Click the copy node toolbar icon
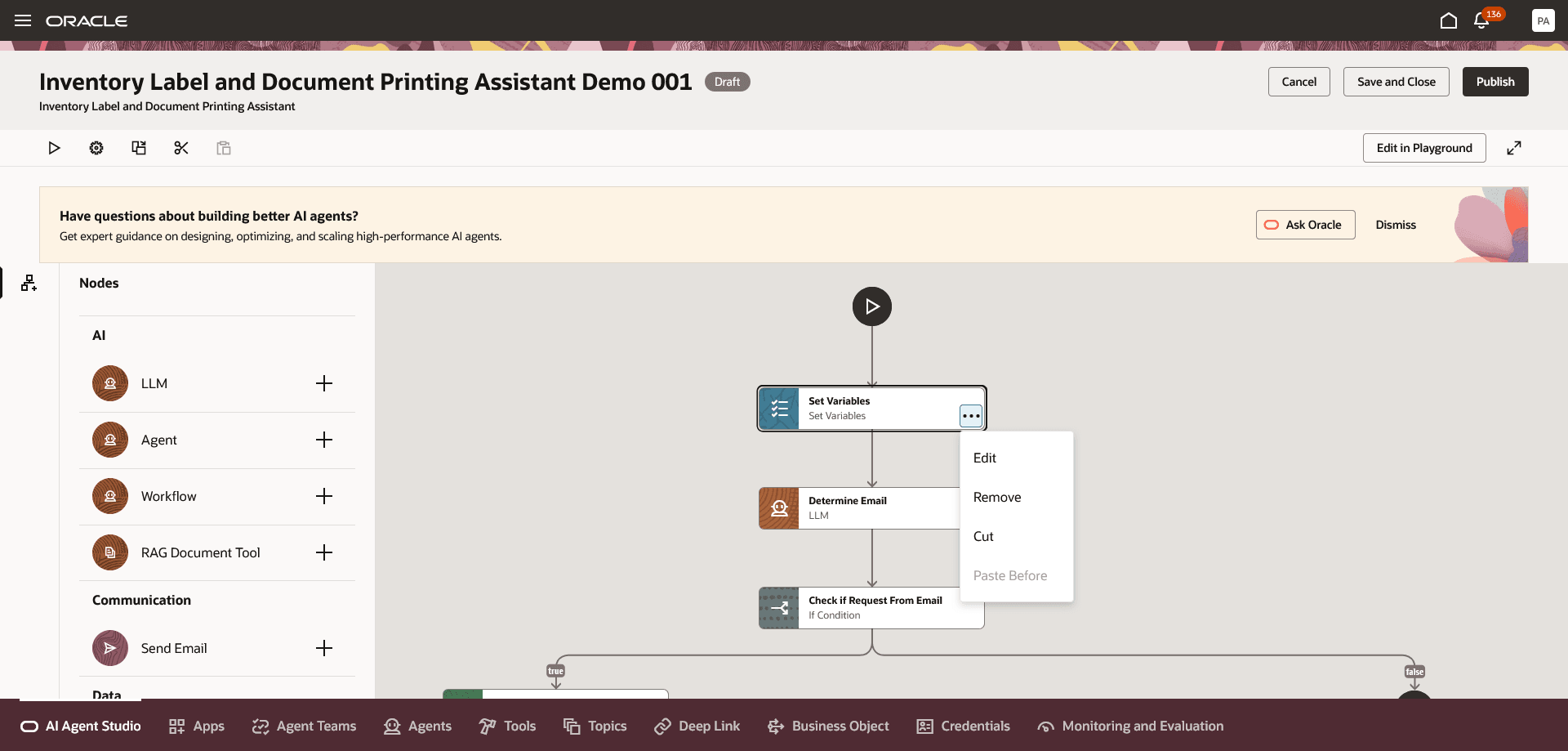The image size is (1568, 751). (x=139, y=148)
